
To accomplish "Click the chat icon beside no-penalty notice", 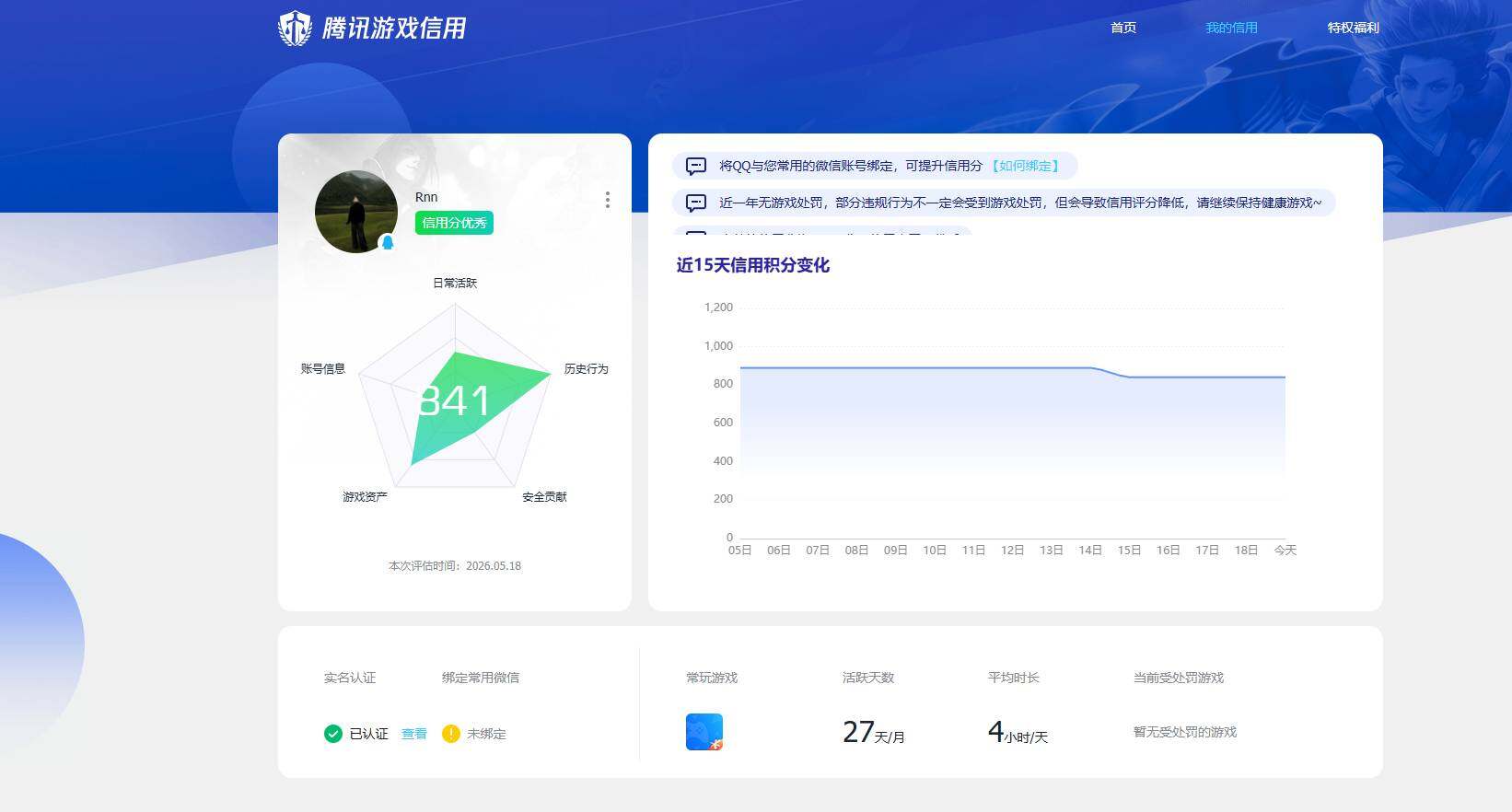I will click(696, 203).
